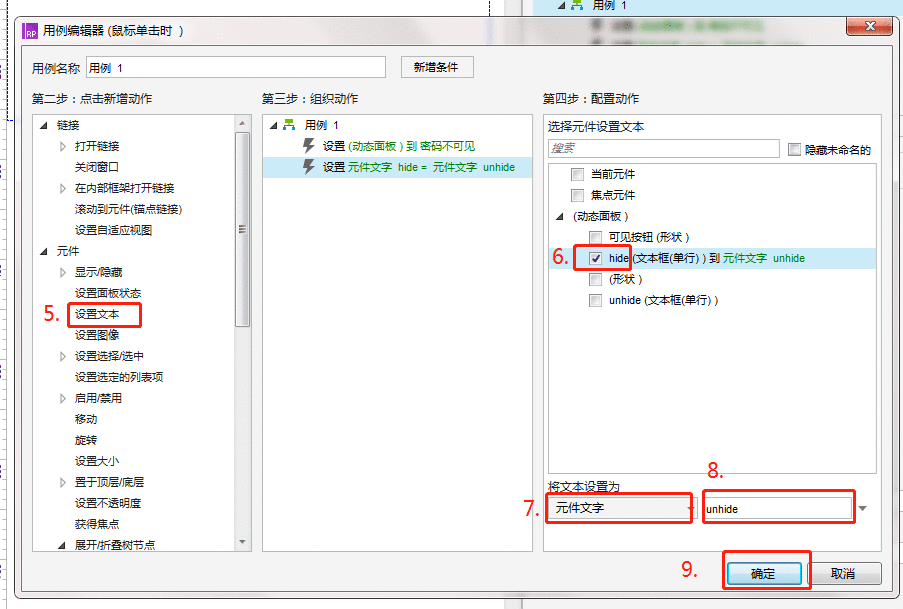The height and width of the screenshot is (609, 903).
Task: Expand the 在内部框架打开链接 node
Action: (x=63, y=188)
